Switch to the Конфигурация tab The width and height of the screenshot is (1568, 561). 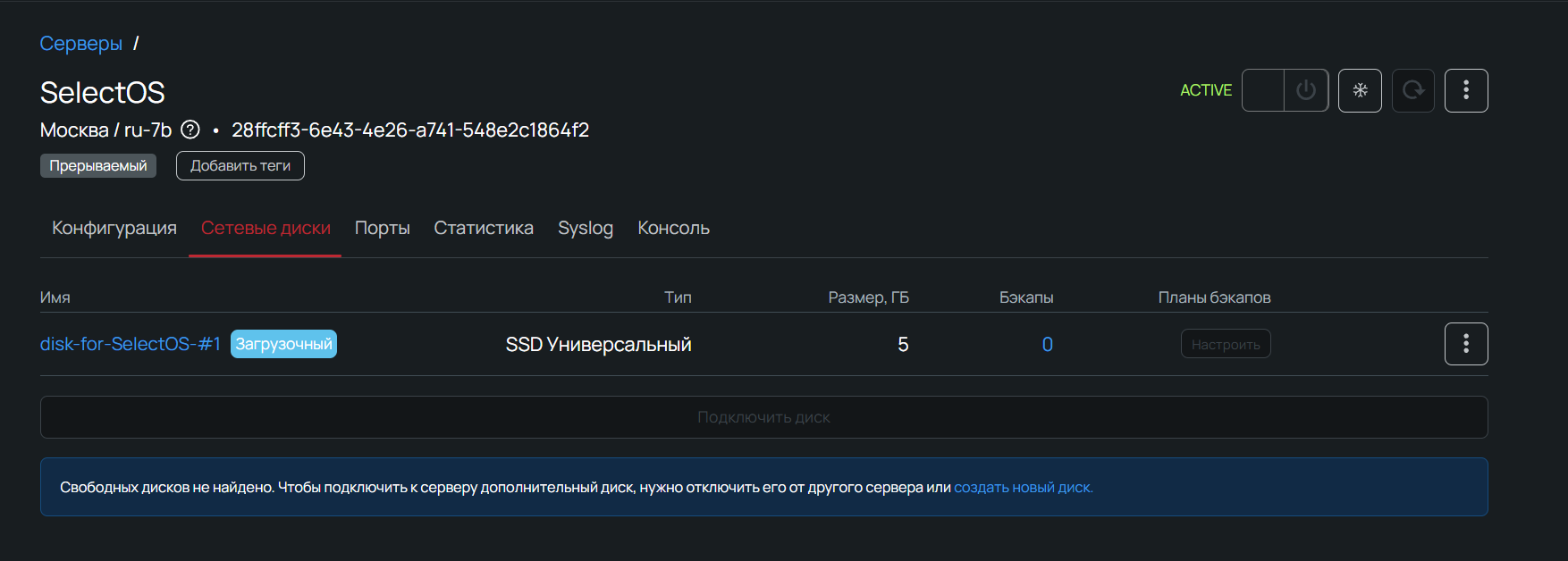click(114, 228)
